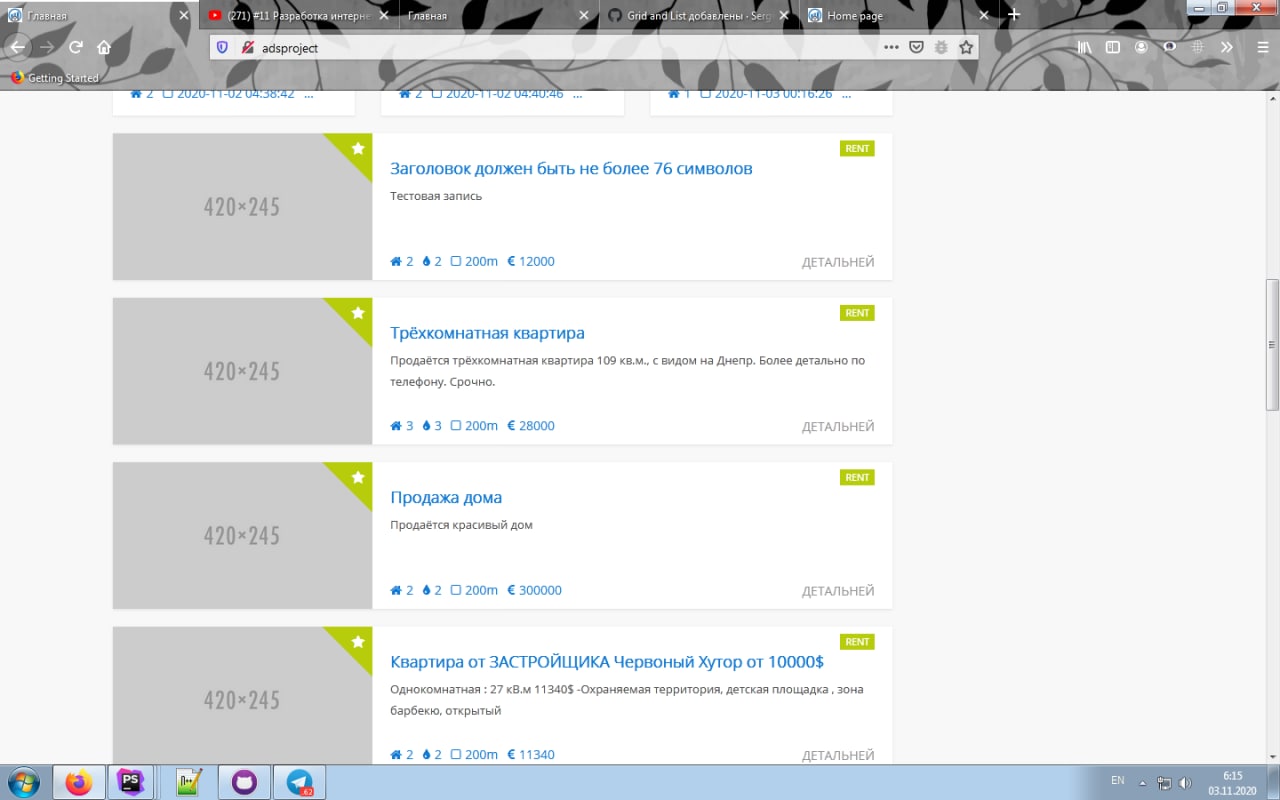Image resolution: width=1280 pixels, height=800 pixels.
Task: Open the Getting Started bookmark
Action: 55,78
